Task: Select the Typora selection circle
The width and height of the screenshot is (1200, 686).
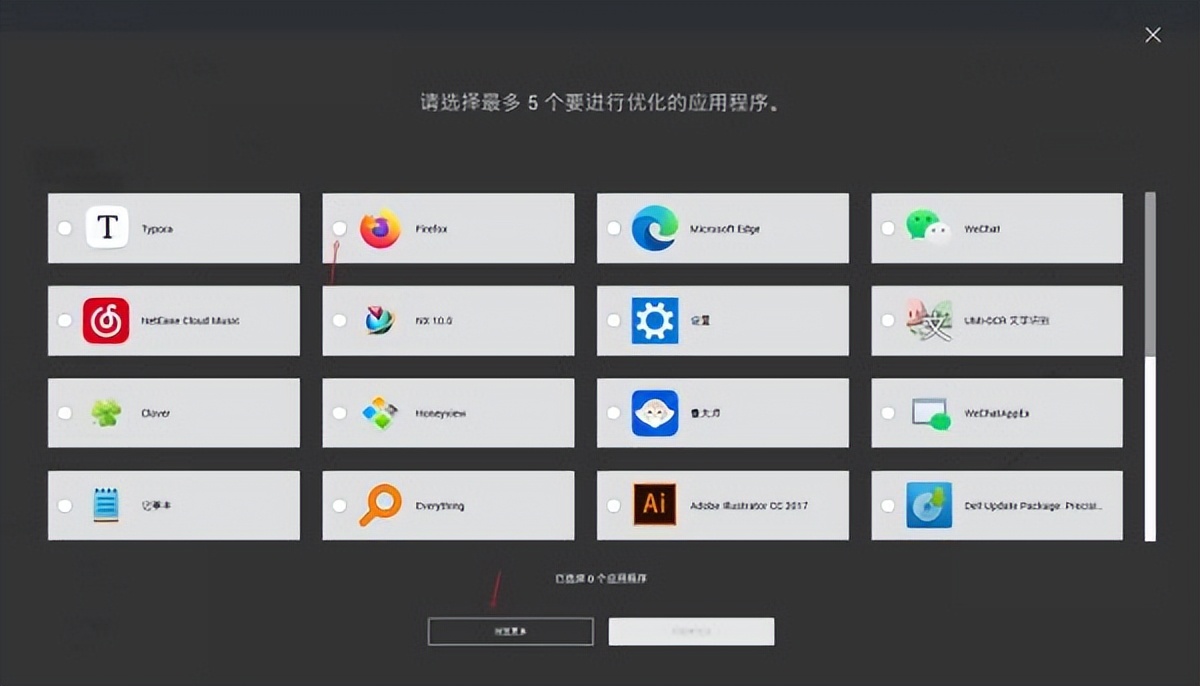Action: 65,228
